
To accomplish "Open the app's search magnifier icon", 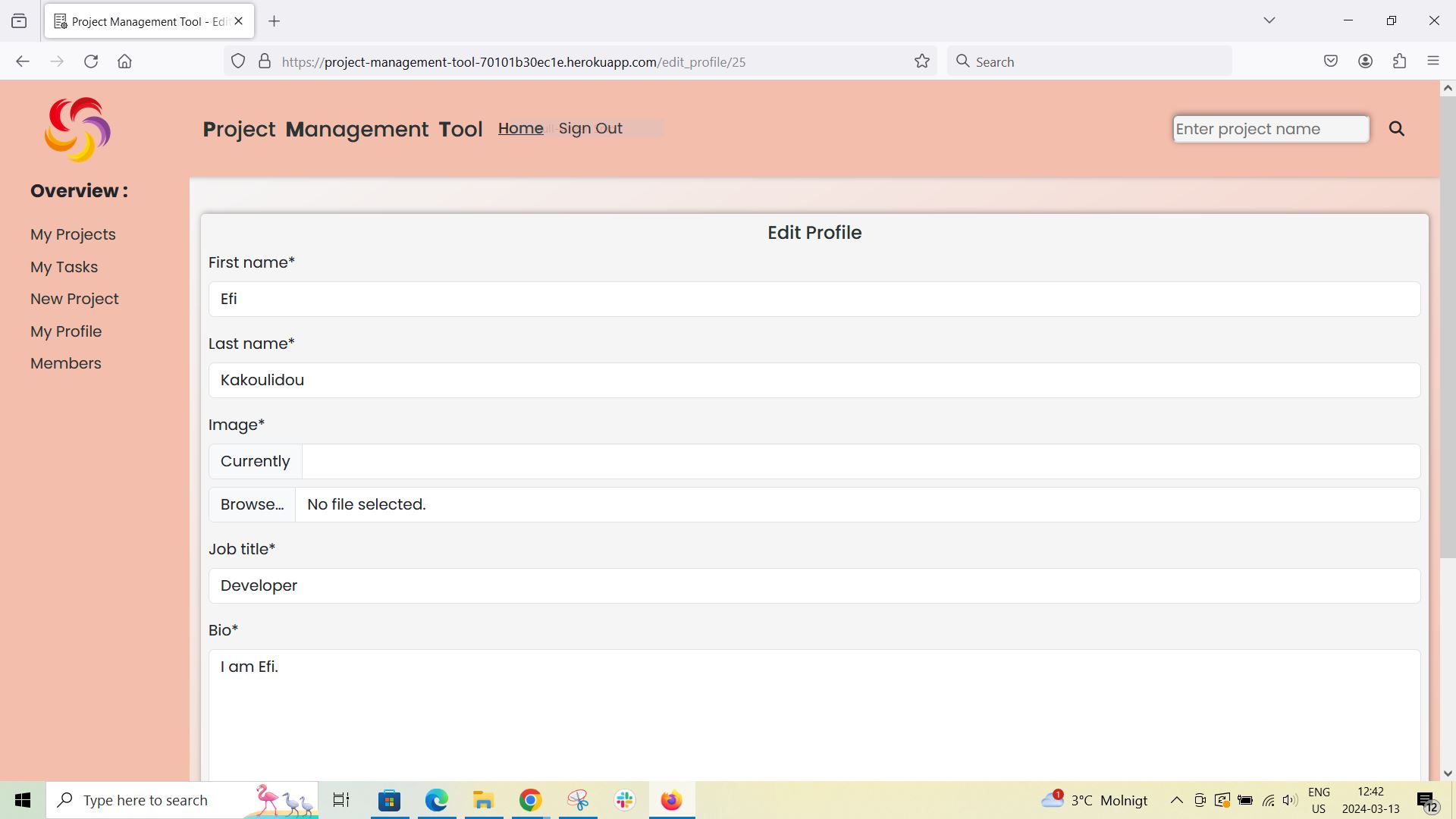I will click(x=1396, y=128).
